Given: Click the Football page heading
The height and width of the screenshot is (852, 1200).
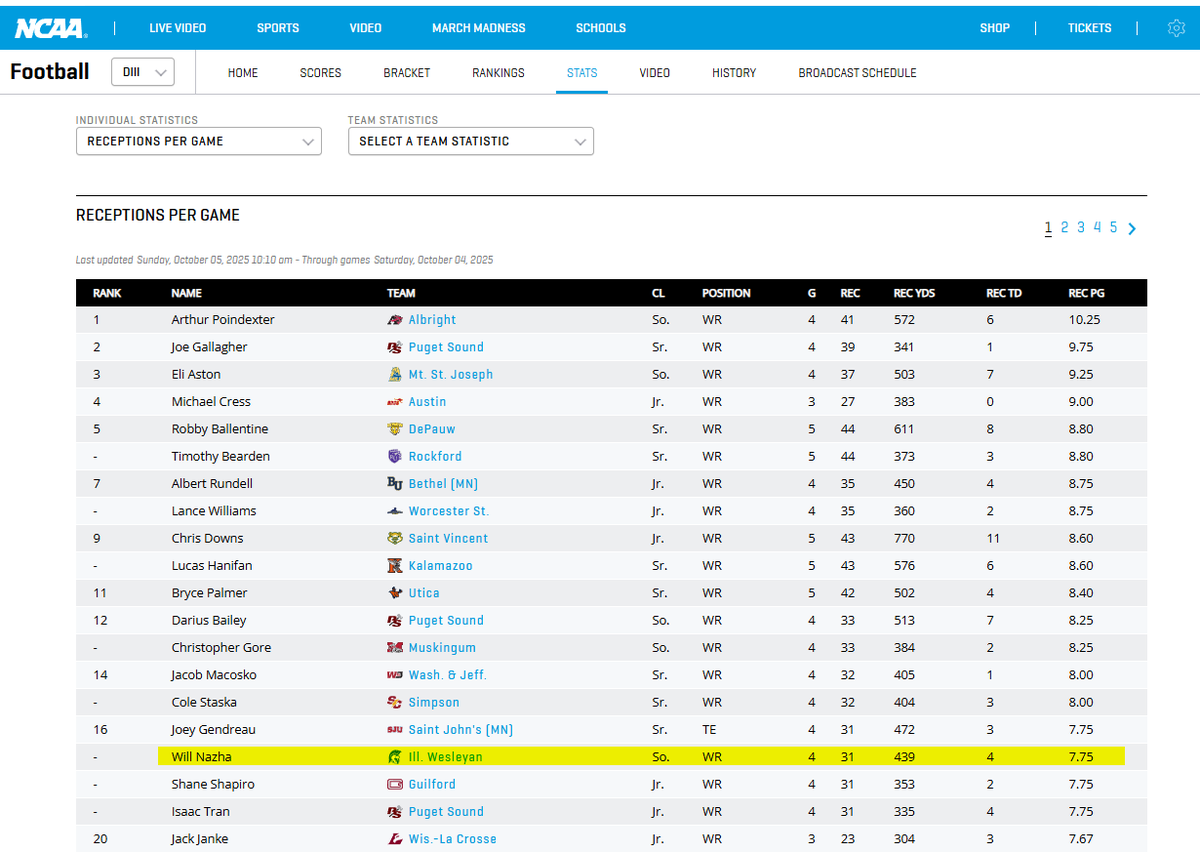Looking at the screenshot, I should (x=50, y=72).
